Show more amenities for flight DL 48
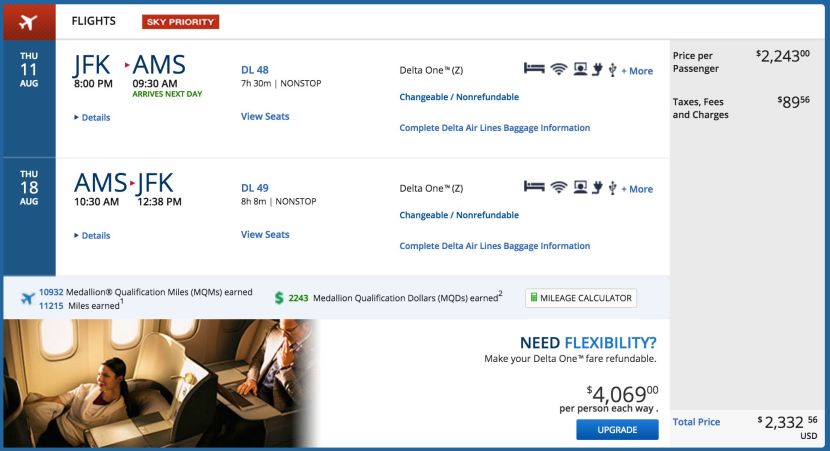 (637, 71)
